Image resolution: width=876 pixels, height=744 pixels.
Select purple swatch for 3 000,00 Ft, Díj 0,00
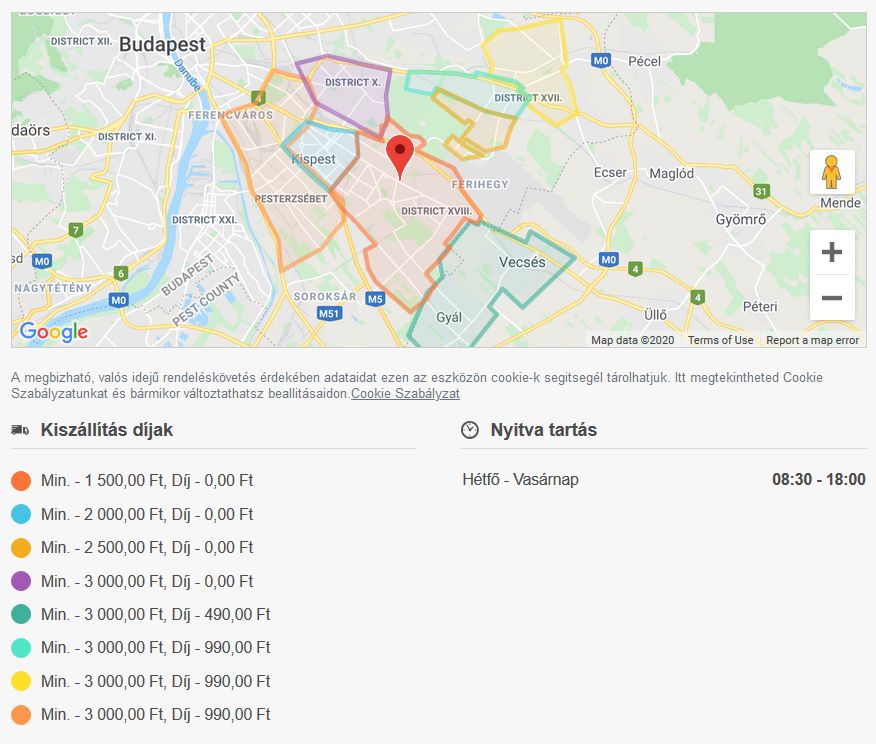pos(21,581)
